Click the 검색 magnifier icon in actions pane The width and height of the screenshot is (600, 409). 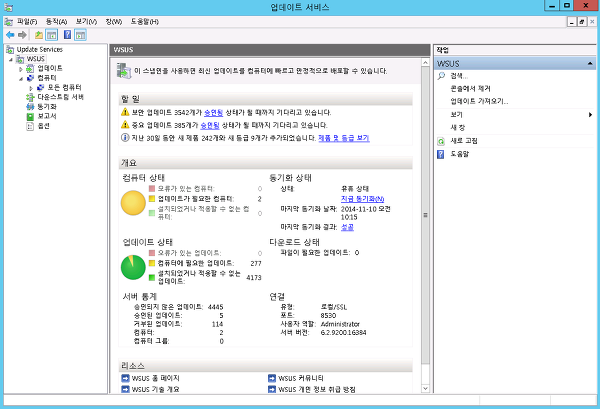click(x=441, y=76)
